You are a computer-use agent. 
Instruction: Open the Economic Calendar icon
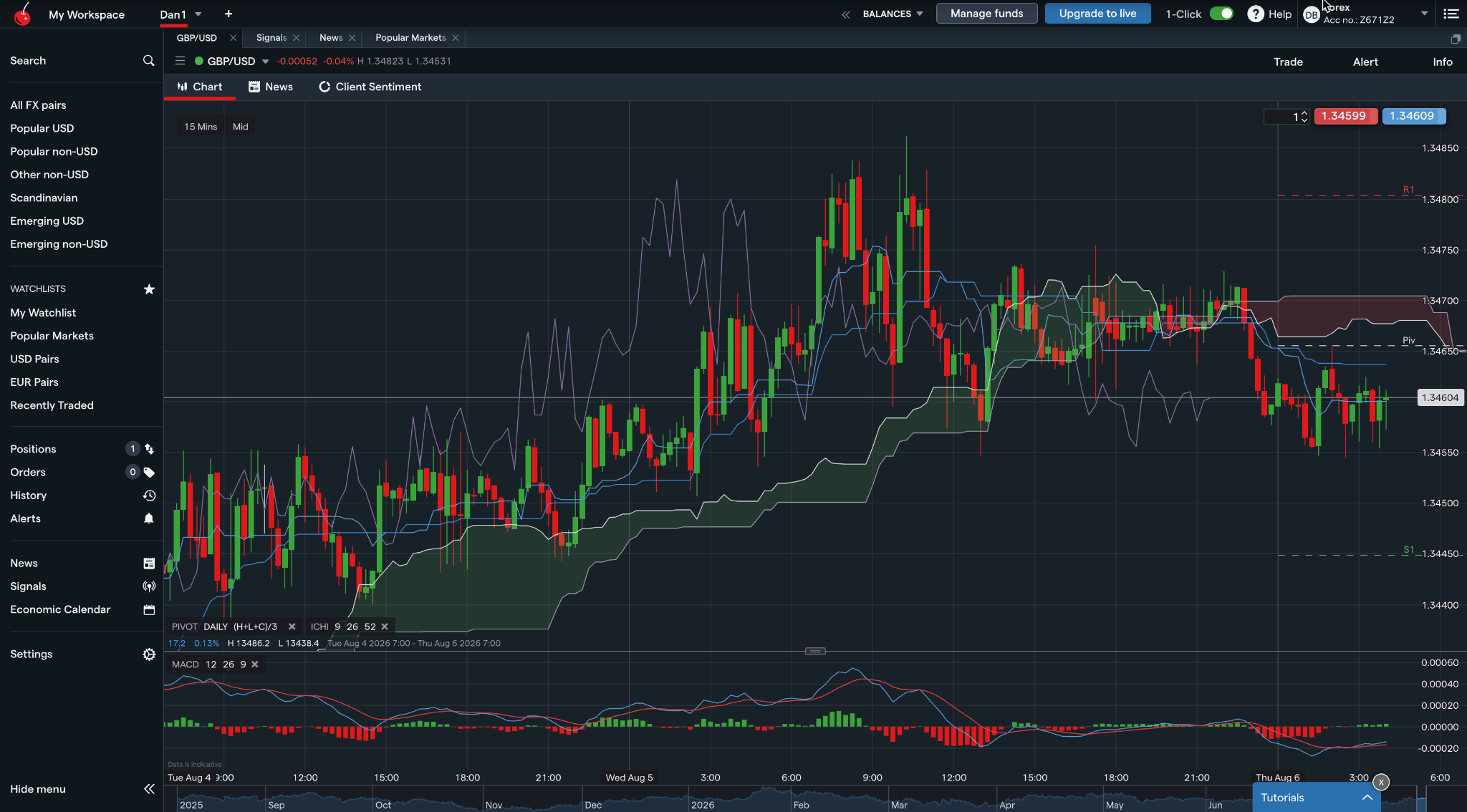pos(149,609)
